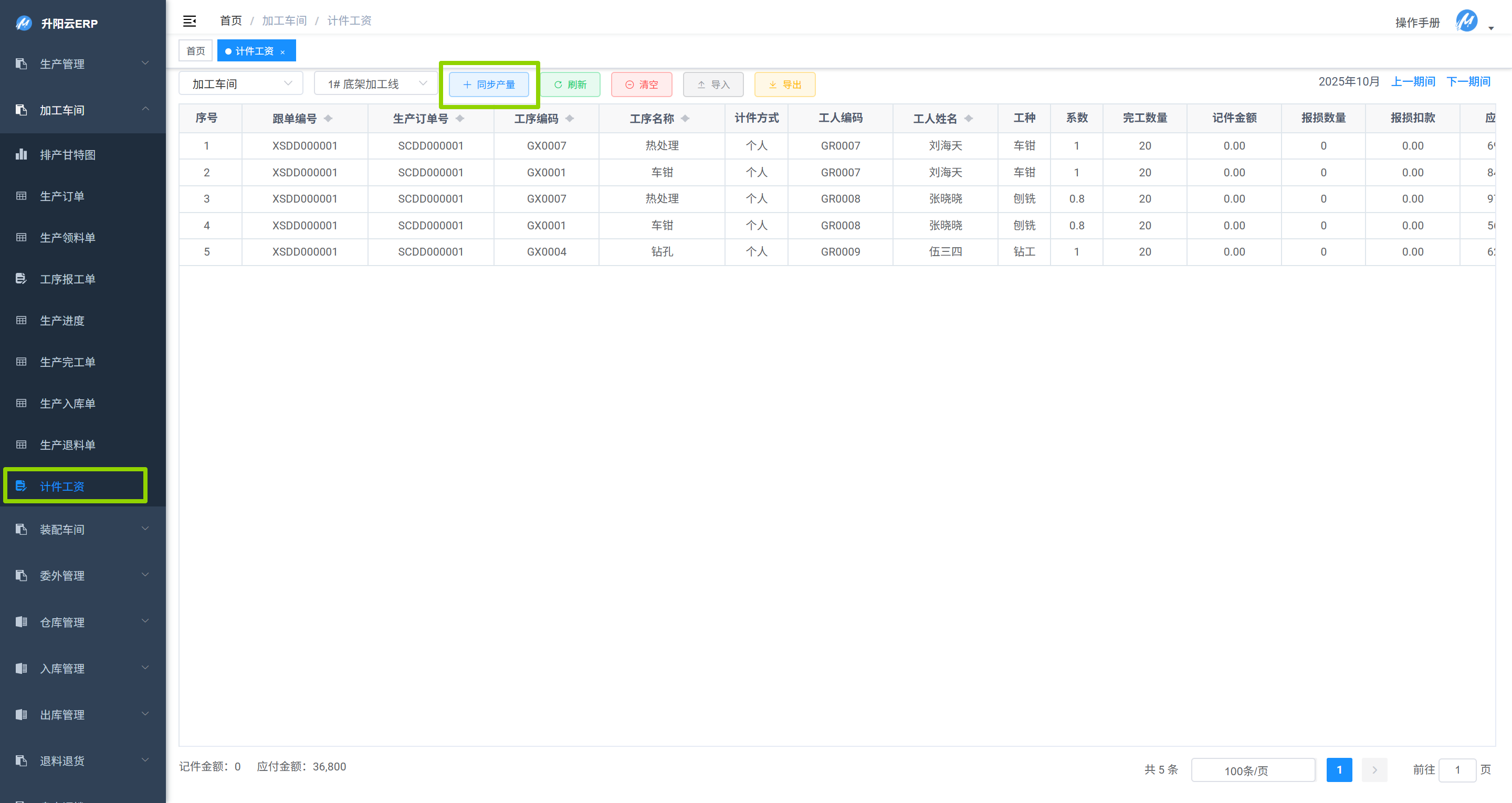
Task: Sort by 跟单编号 column sort icon
Action: 328,119
